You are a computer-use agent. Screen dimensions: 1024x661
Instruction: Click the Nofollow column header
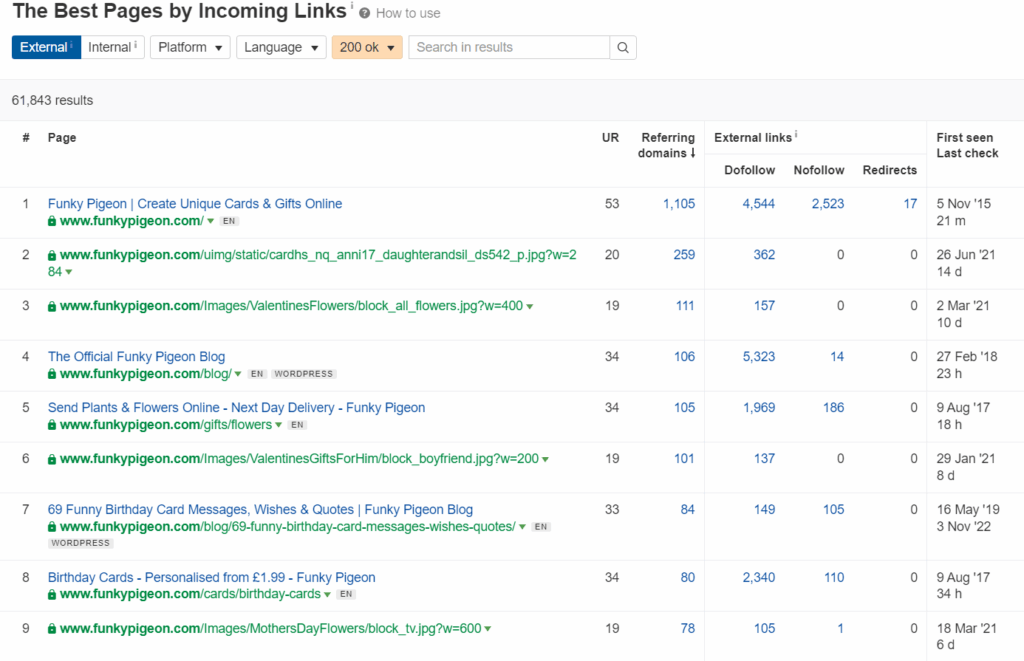pyautogui.click(x=819, y=170)
